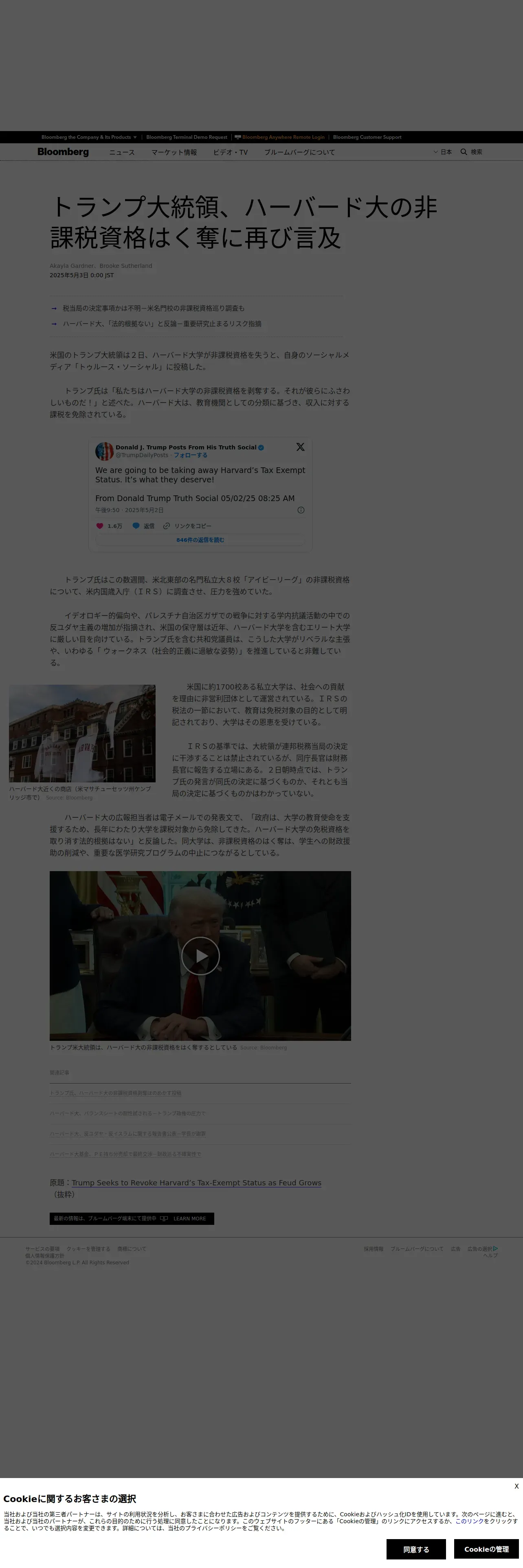Click フォローする in the tweet
523x1568 pixels.
pyautogui.click(x=191, y=455)
